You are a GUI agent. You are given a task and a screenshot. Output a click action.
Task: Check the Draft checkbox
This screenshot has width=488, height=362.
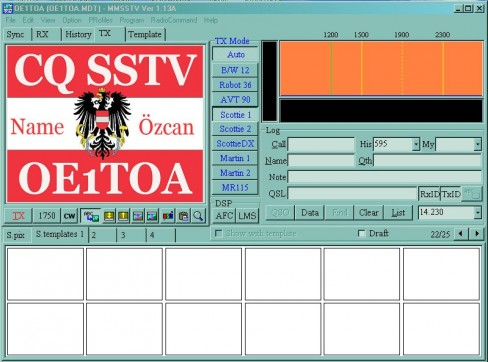click(361, 233)
